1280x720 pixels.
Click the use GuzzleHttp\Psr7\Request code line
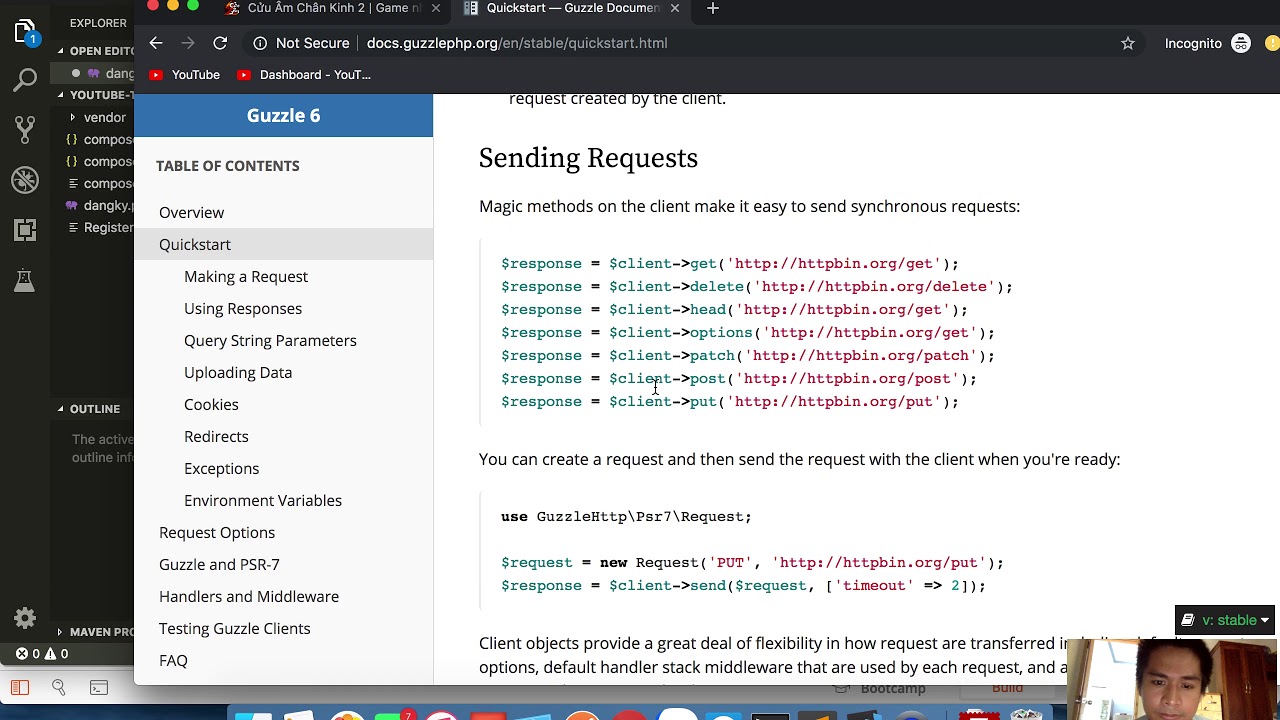(x=626, y=517)
